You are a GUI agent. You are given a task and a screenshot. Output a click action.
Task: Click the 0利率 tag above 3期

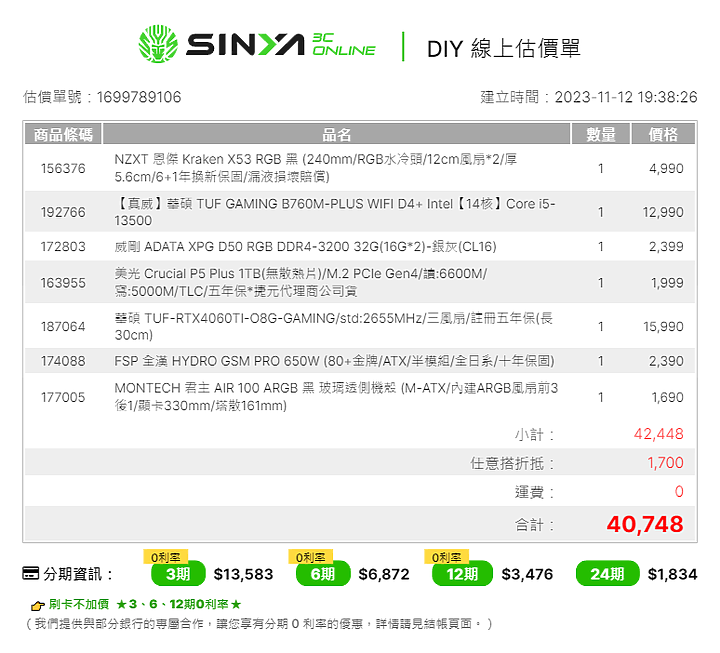pyautogui.click(x=166, y=557)
